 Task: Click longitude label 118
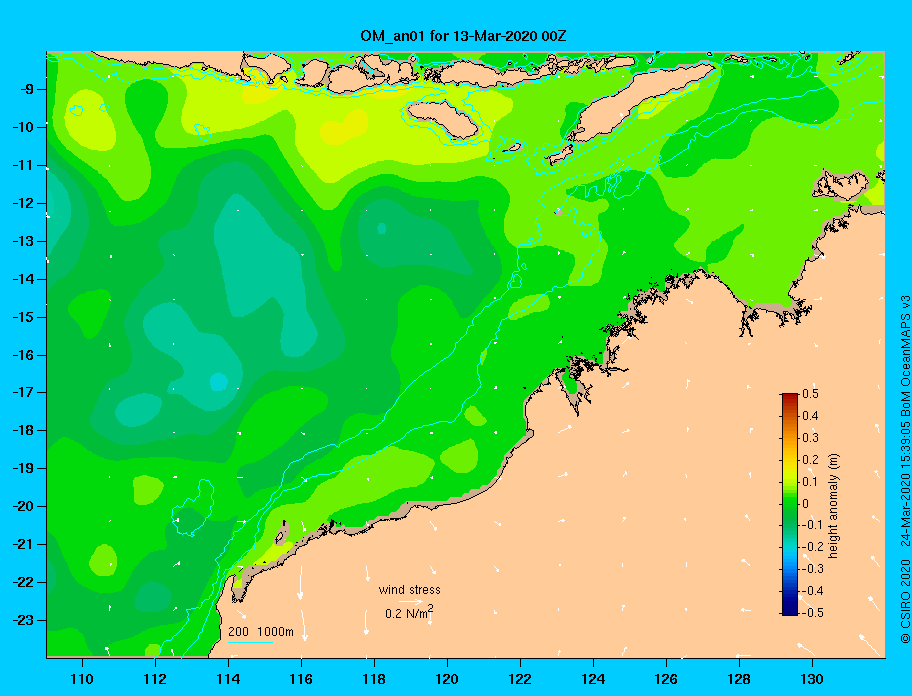coord(374,679)
